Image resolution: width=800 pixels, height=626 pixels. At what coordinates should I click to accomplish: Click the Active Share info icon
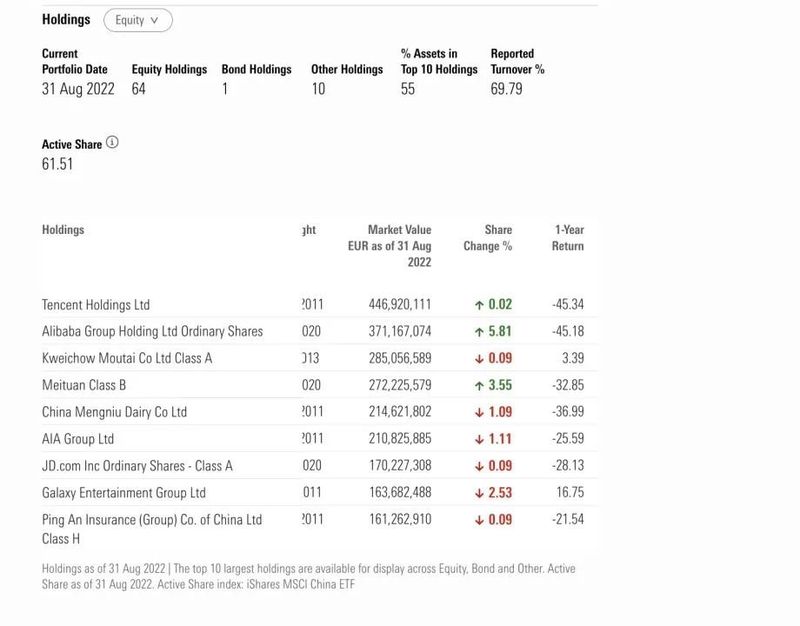pyautogui.click(x=112, y=143)
